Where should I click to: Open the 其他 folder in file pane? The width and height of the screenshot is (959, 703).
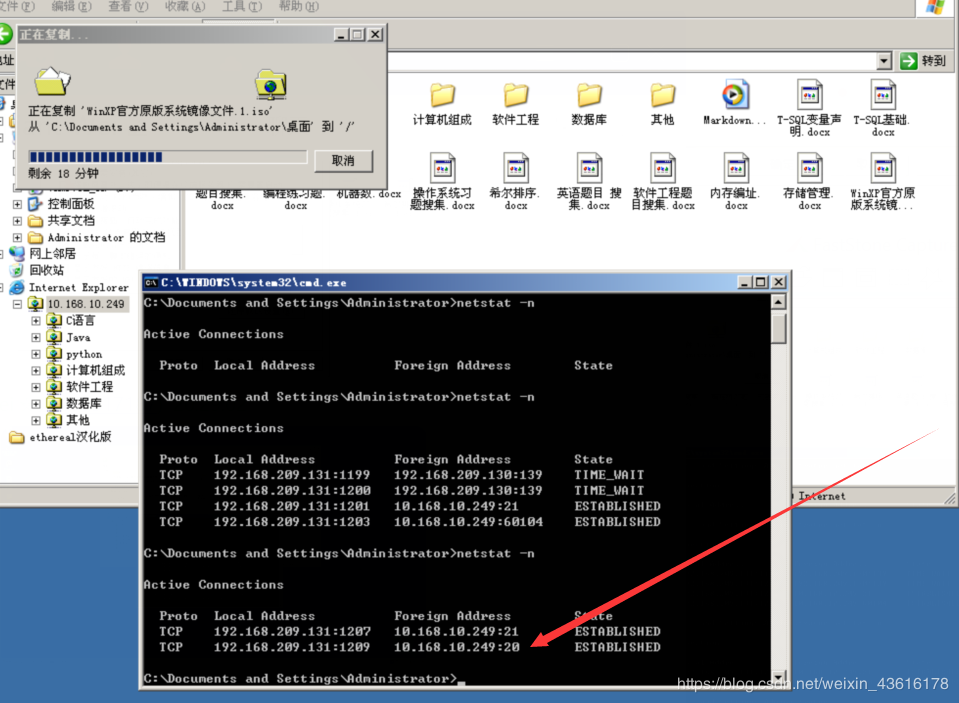click(x=662, y=95)
